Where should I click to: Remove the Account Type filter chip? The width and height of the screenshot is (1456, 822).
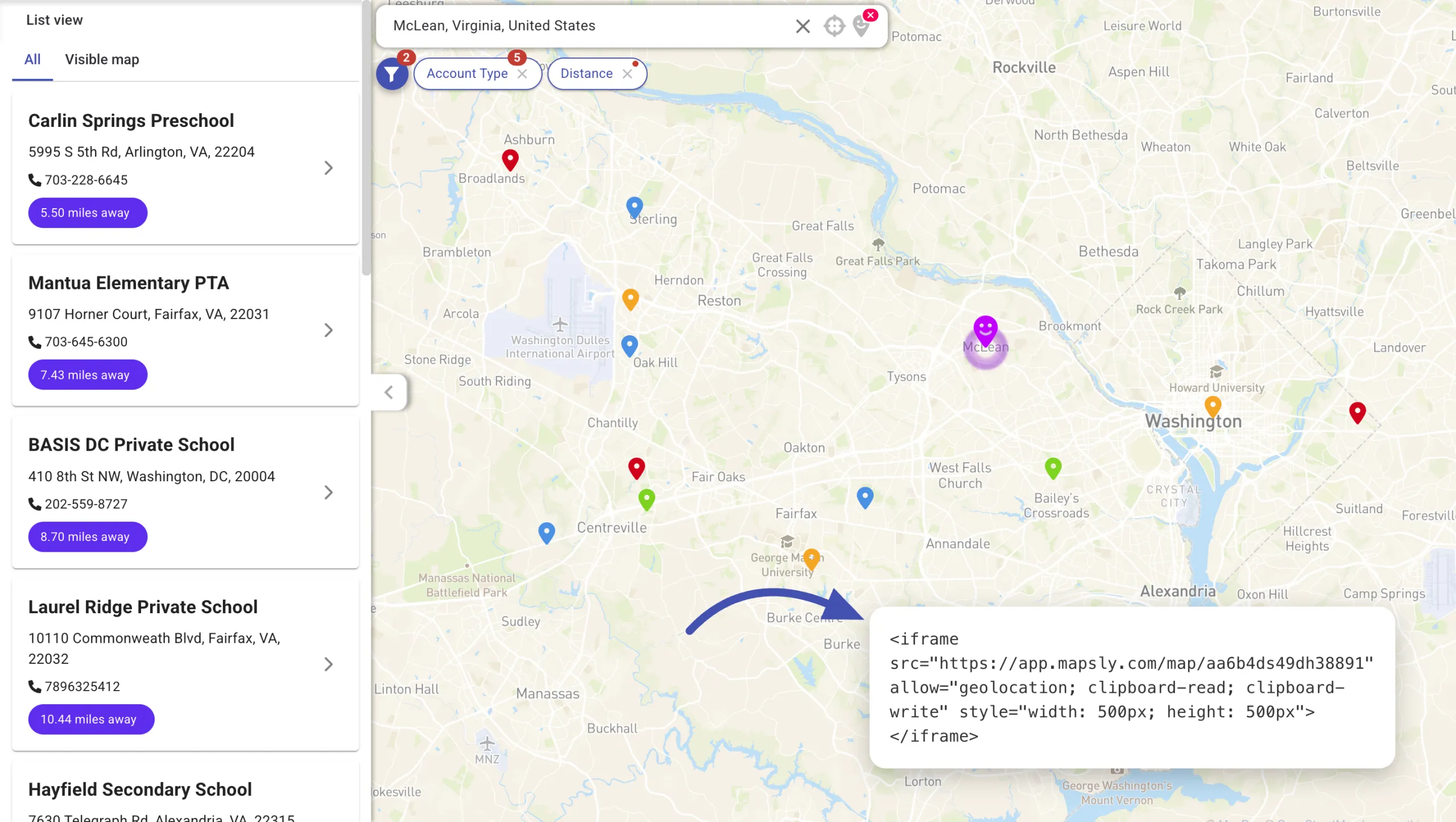click(522, 74)
